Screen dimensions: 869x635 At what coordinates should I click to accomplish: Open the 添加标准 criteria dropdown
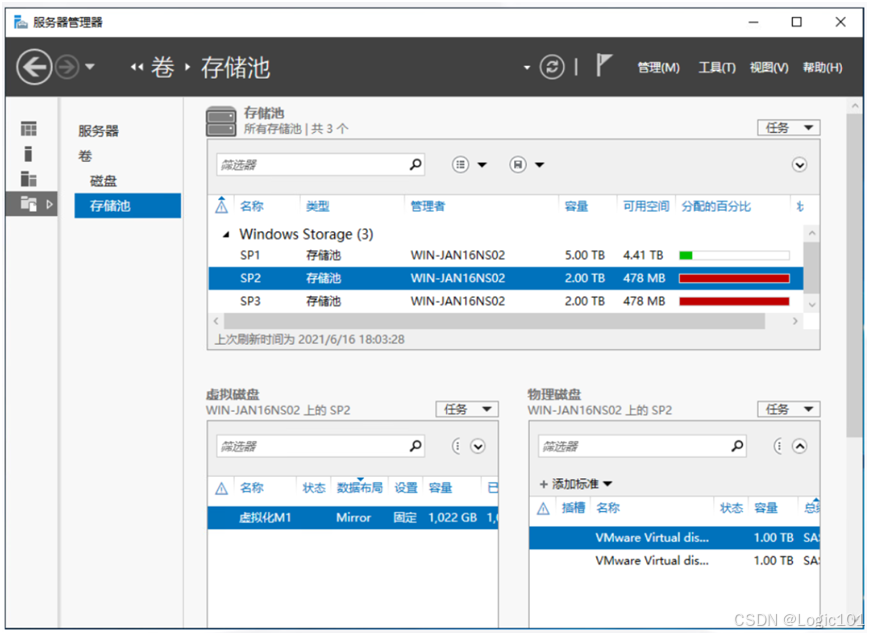pyautogui.click(x=576, y=484)
